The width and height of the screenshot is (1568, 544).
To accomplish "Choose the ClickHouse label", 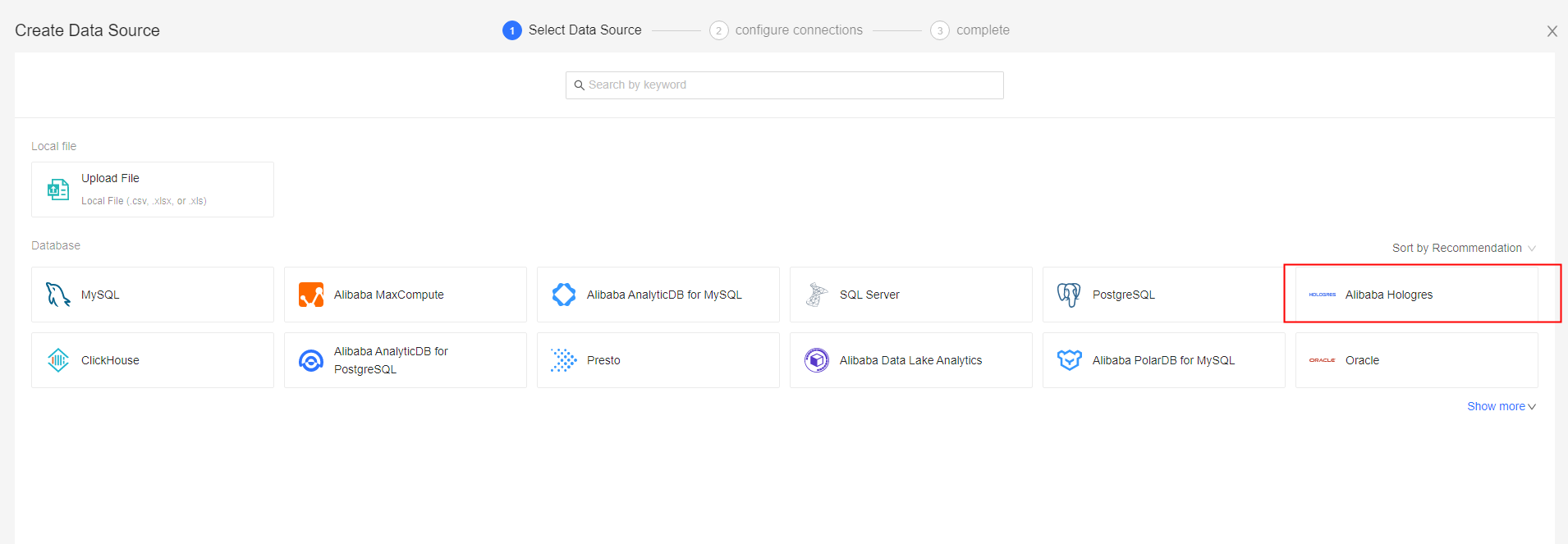I will (x=110, y=360).
